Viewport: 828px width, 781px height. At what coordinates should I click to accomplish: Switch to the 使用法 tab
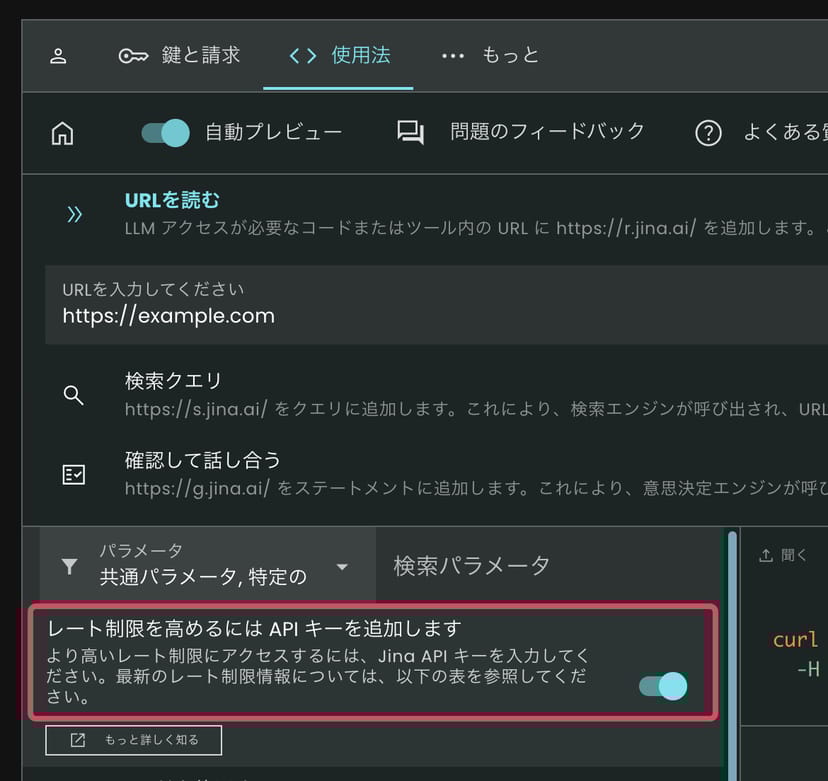[x=339, y=56]
